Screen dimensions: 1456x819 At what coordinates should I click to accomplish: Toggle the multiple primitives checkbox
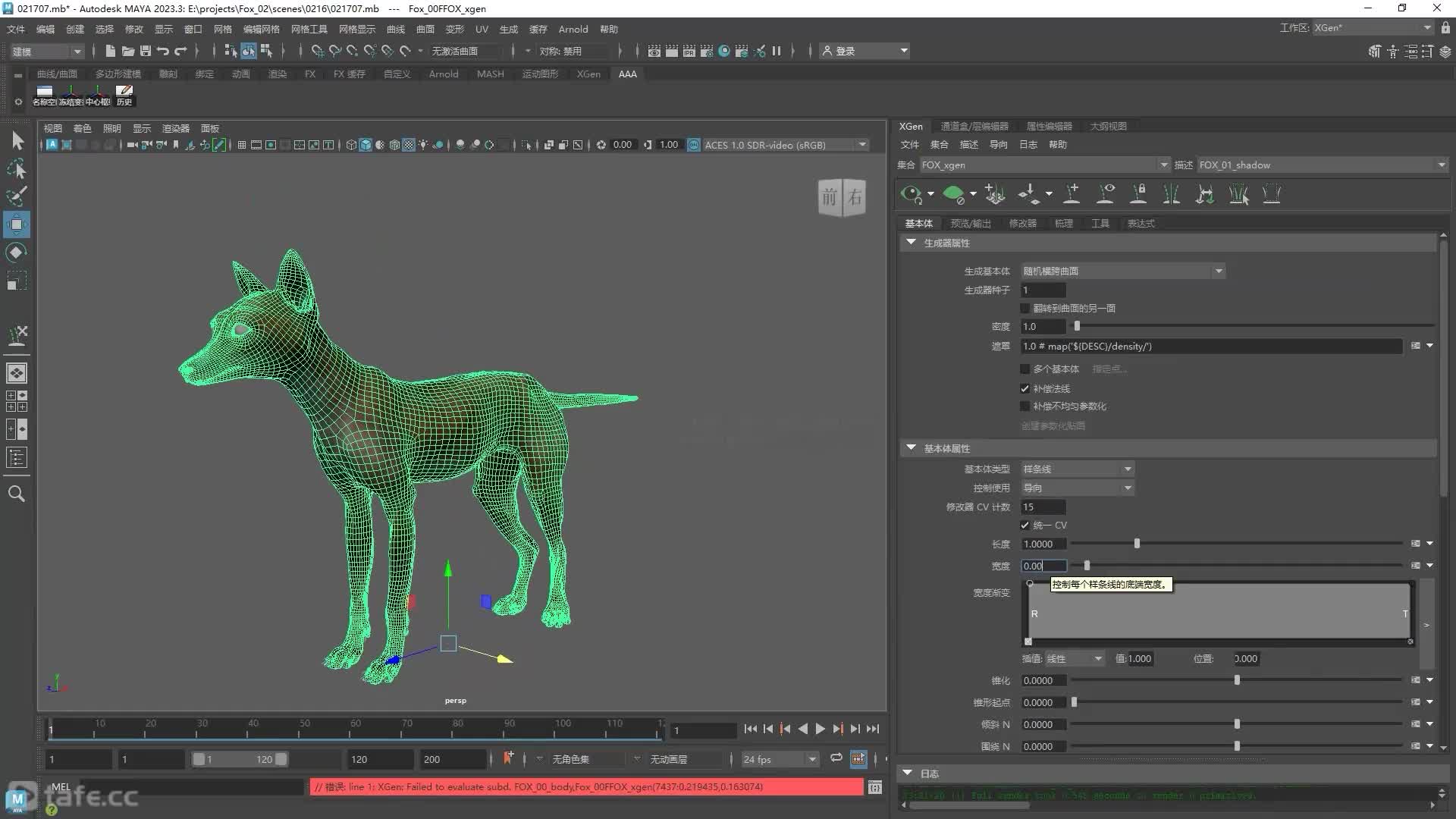[1025, 369]
